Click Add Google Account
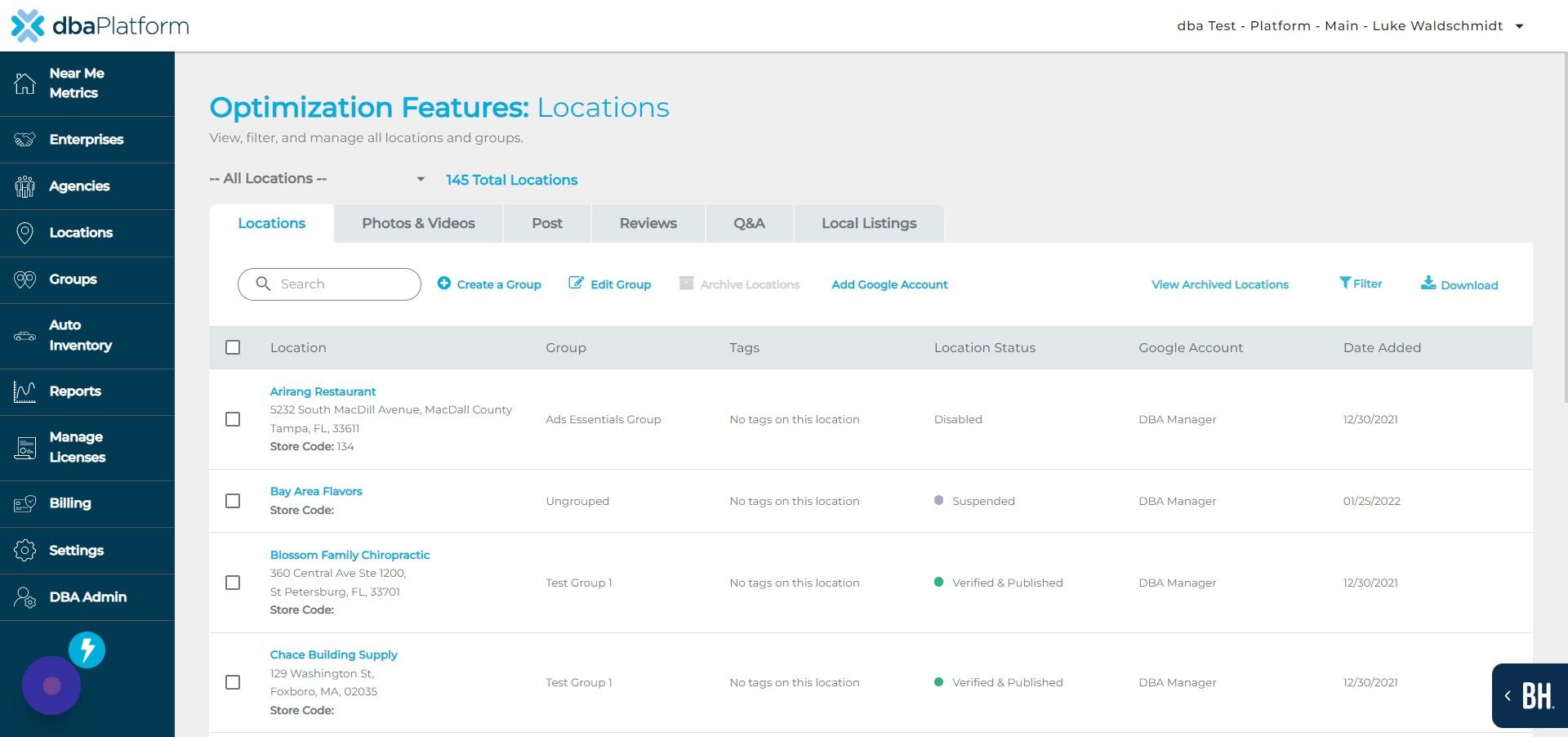Screen dimensions: 1568x737 (x=889, y=284)
